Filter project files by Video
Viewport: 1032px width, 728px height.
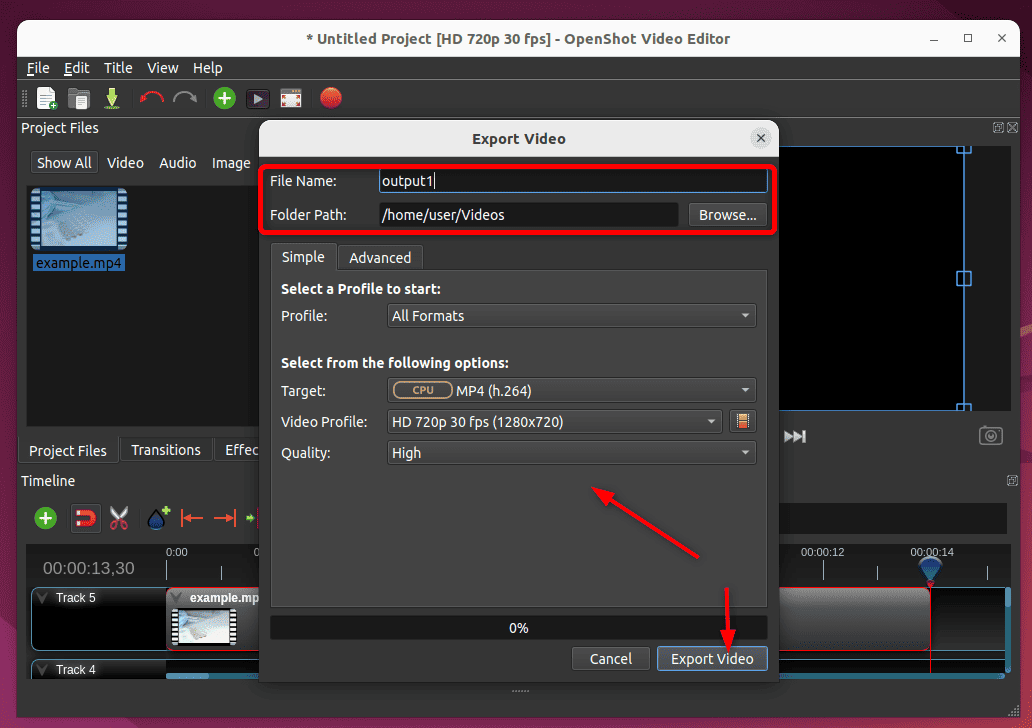[x=125, y=163]
